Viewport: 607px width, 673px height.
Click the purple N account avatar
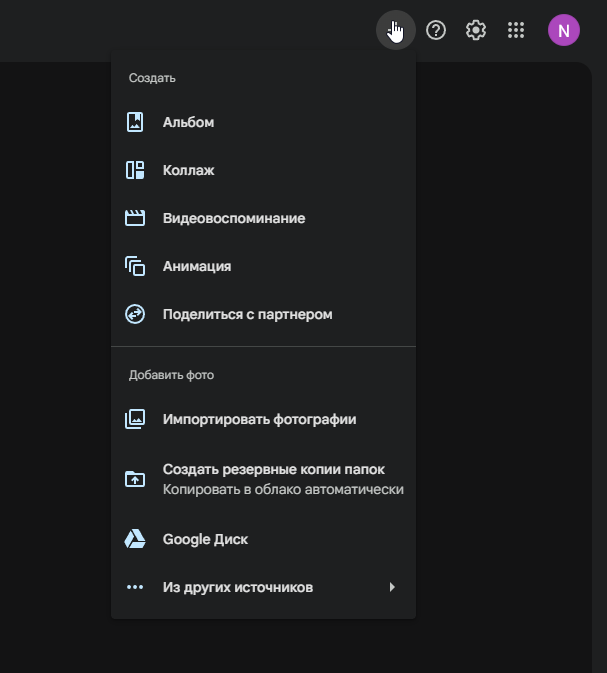[x=564, y=30]
